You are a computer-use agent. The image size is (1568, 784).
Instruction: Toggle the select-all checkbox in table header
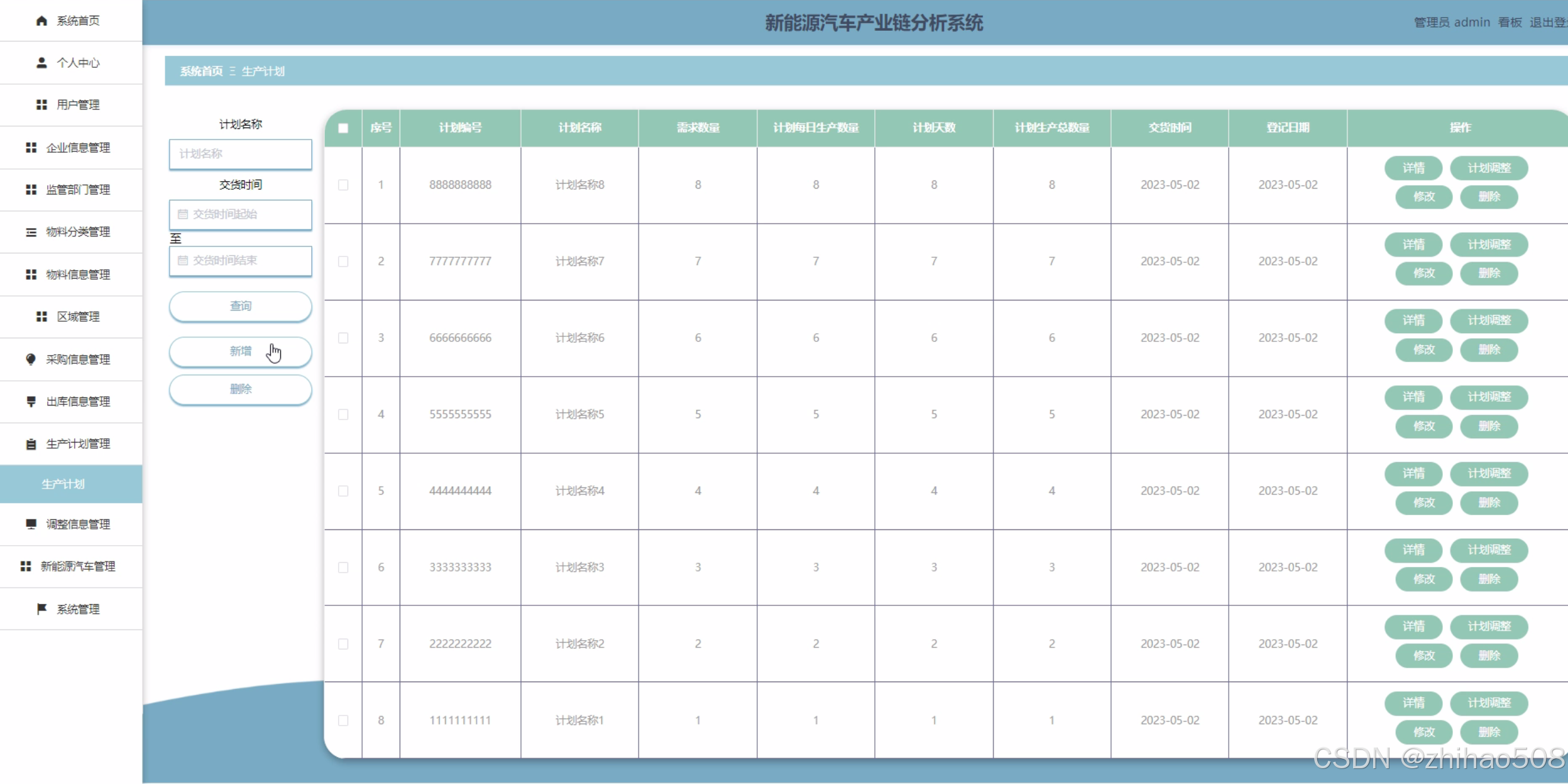(x=343, y=128)
